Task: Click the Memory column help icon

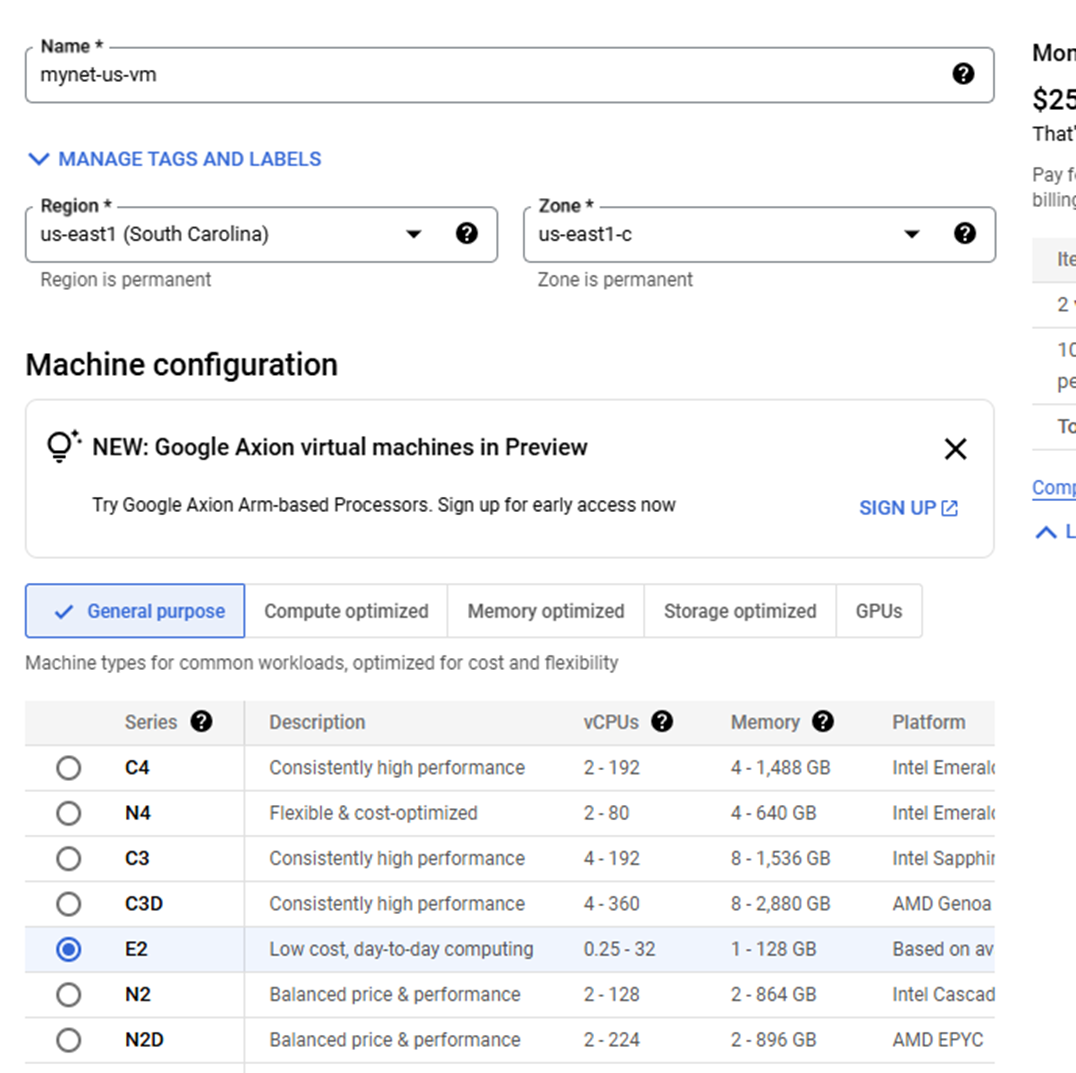Action: tap(822, 722)
